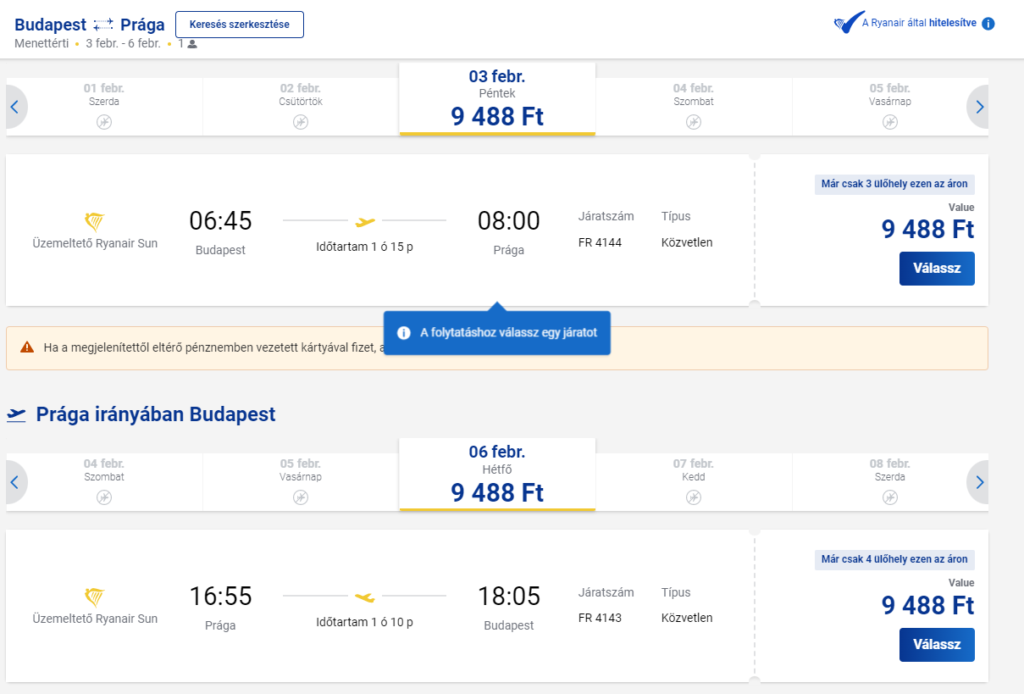Select the 06 febr. Hétfő return date
1024x694 pixels.
tap(497, 475)
